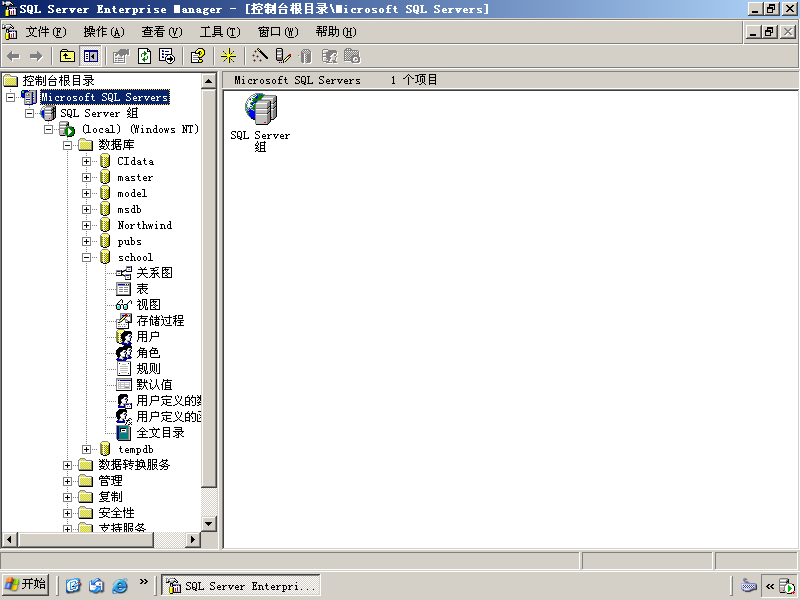This screenshot has width=800, height=600.
Task: Select the 全文目录 full-text catalogs node
Action: click(x=160, y=433)
